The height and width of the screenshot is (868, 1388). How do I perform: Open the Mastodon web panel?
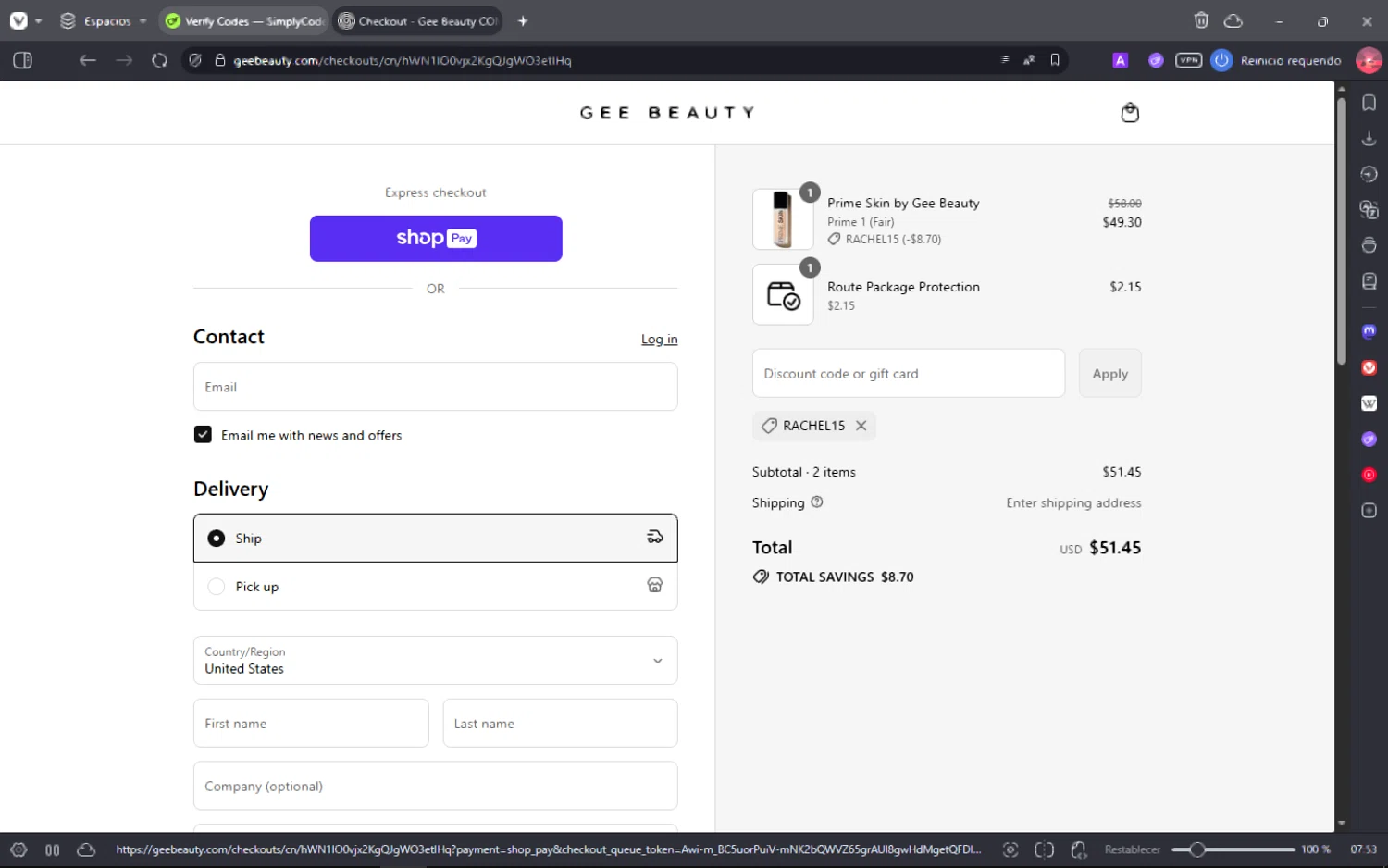tap(1369, 331)
